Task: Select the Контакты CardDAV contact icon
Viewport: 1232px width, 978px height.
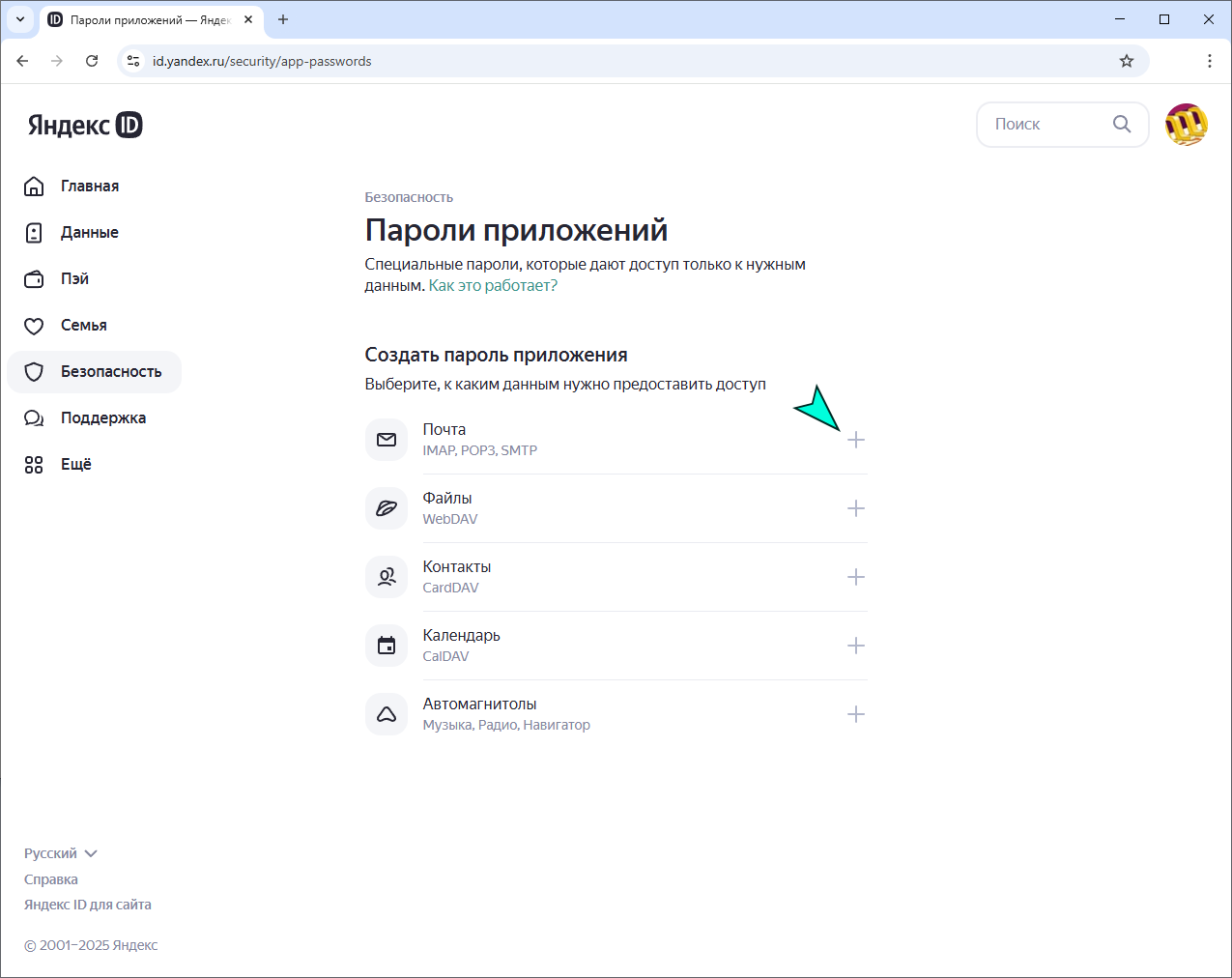Action: tap(387, 576)
